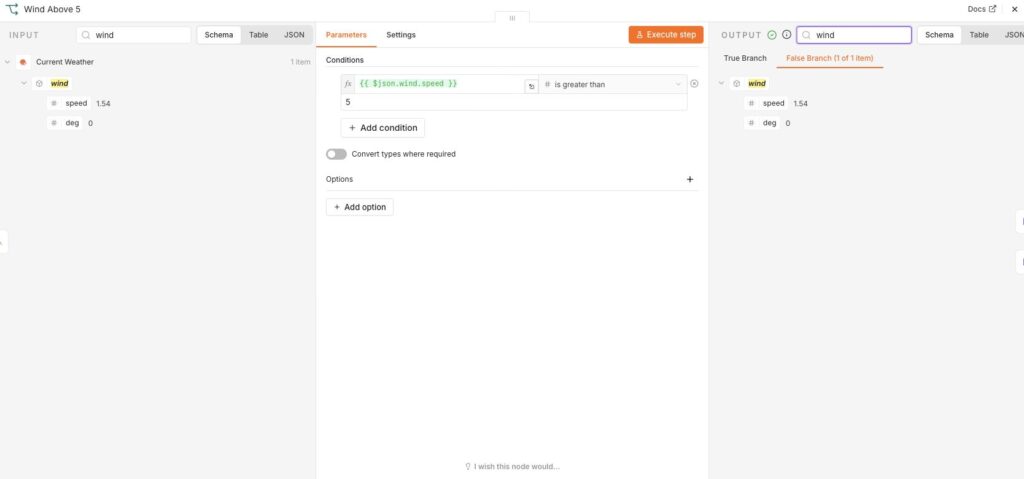Viewport: 1024px width, 479px height.
Task: Click the 1 item count label
Action: tap(300, 62)
